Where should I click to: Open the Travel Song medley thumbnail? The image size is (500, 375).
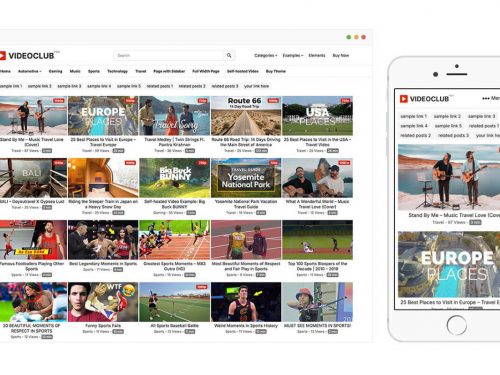(x=175, y=116)
